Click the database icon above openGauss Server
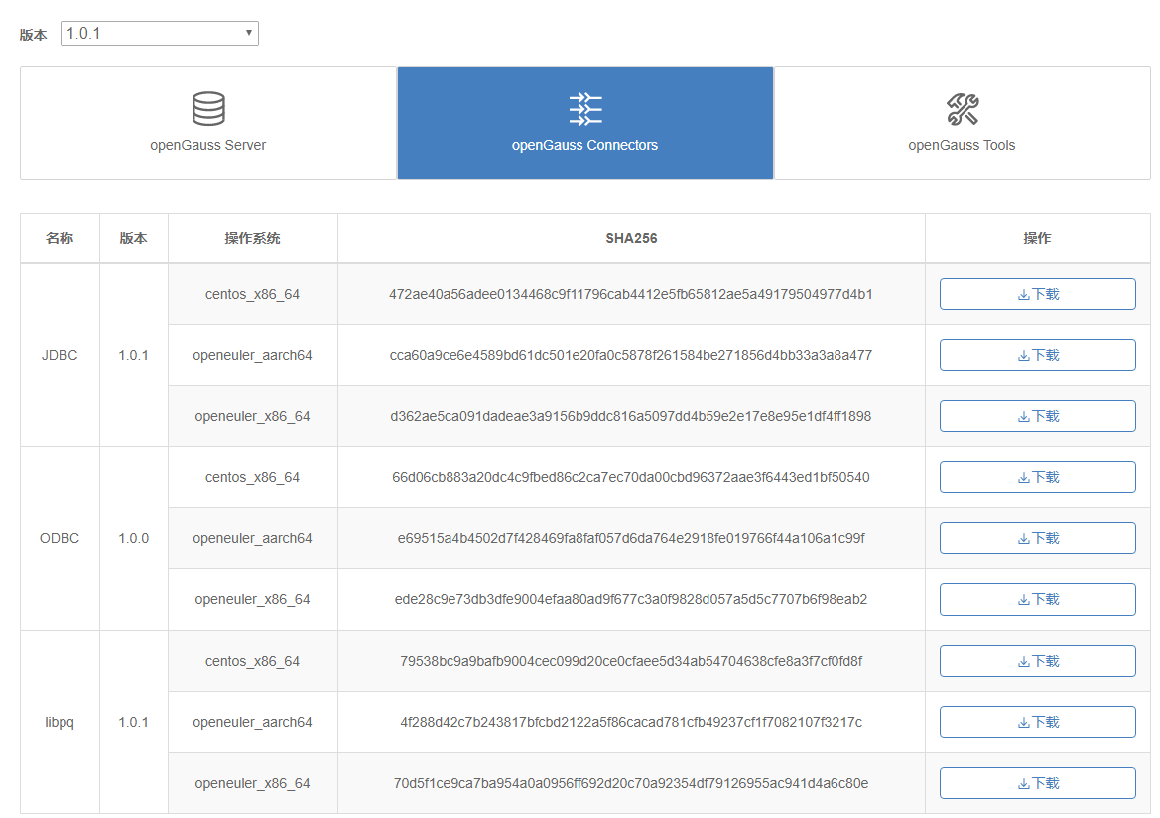 207,108
